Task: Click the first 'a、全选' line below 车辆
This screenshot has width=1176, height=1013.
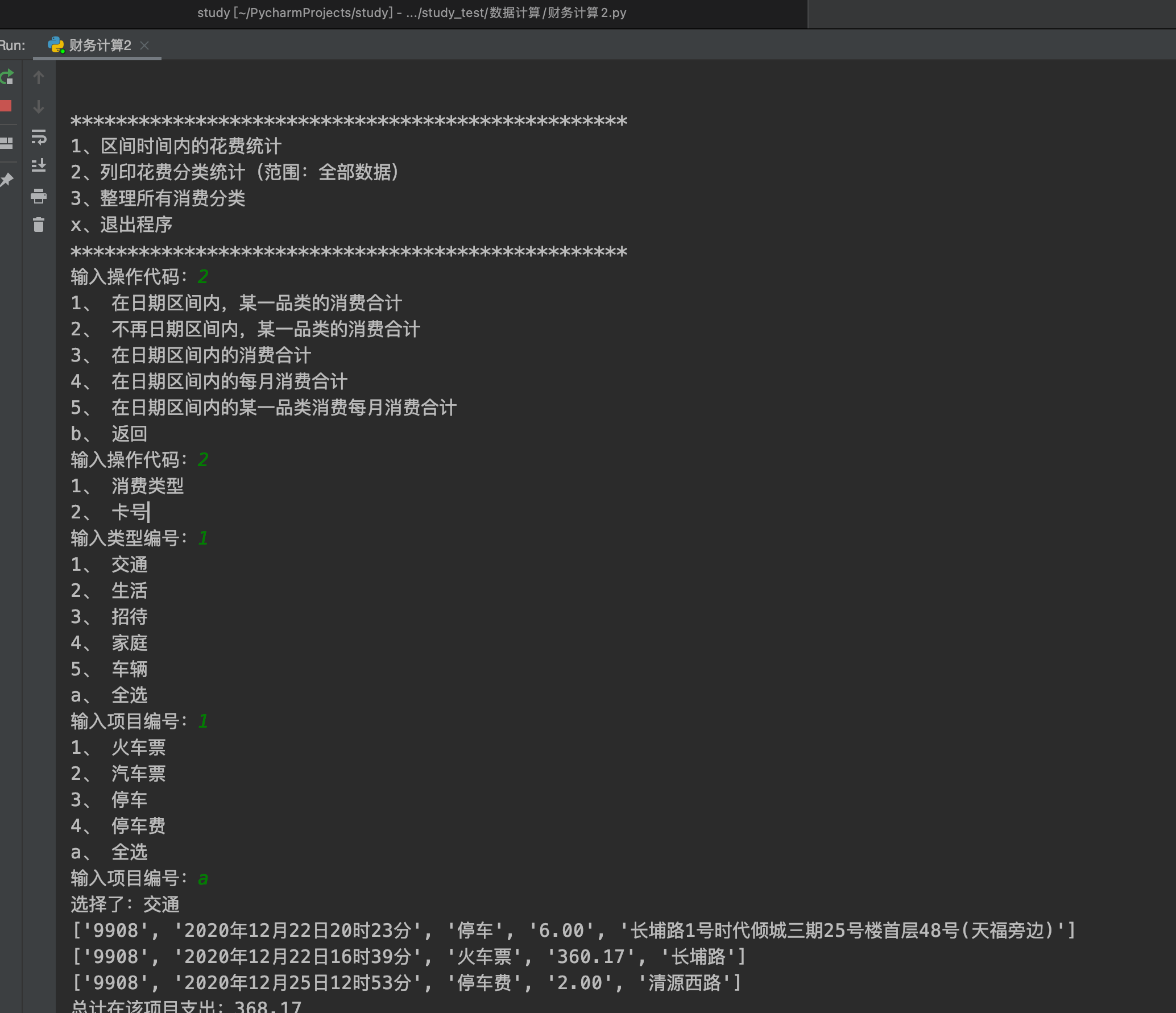Action: coord(109,695)
